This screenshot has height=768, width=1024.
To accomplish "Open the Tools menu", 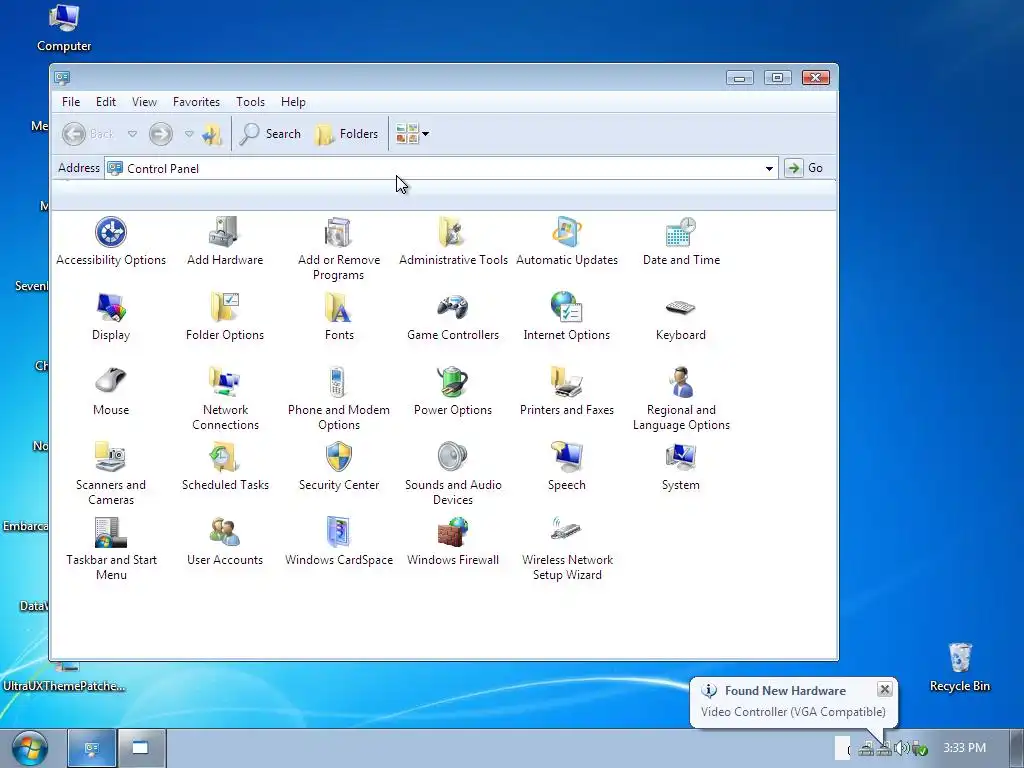I will [x=250, y=102].
